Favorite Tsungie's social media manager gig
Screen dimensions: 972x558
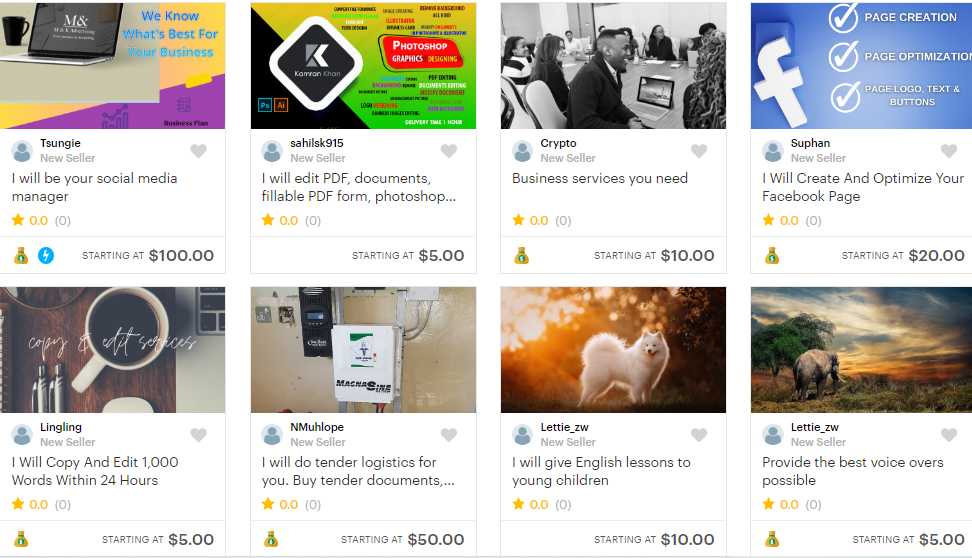(x=198, y=151)
